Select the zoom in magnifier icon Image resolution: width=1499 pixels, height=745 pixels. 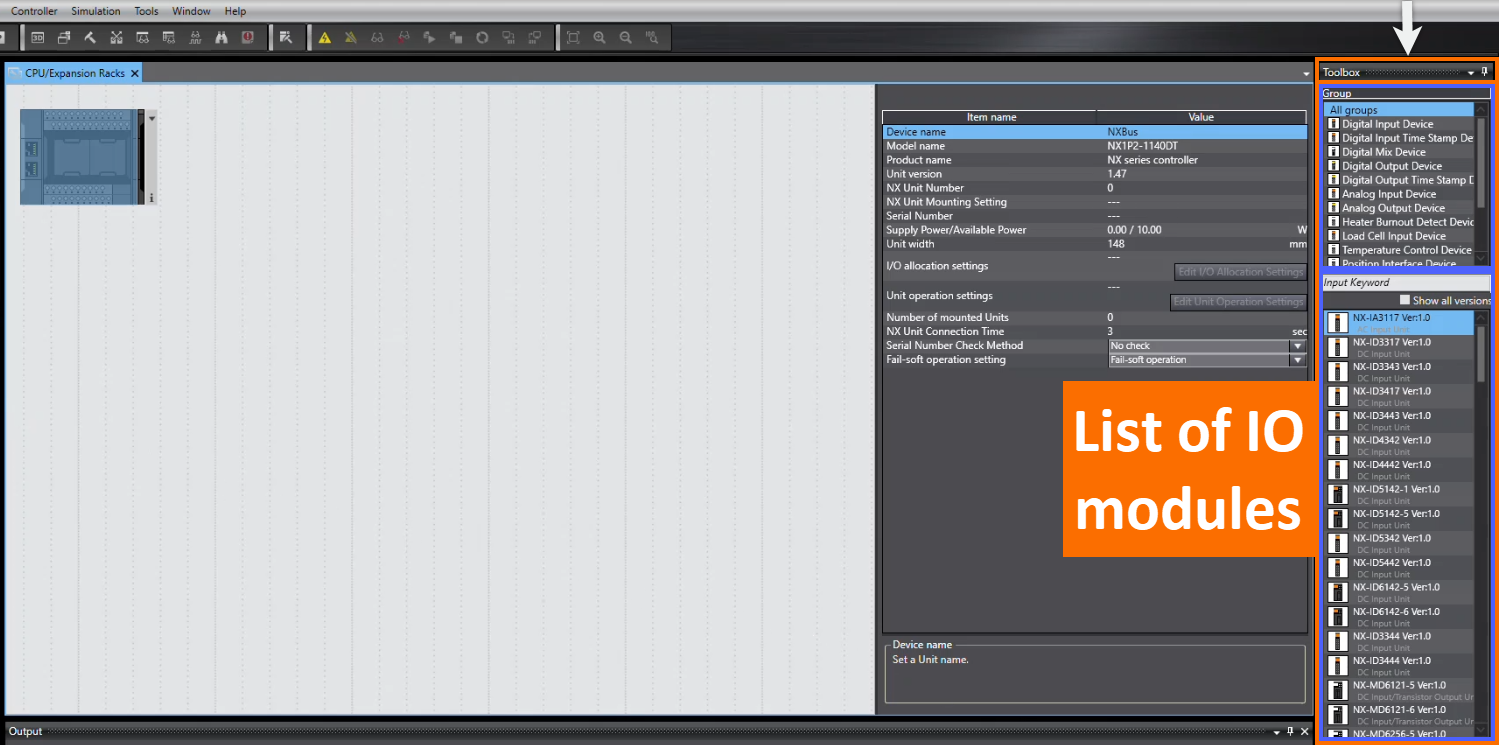coord(599,38)
